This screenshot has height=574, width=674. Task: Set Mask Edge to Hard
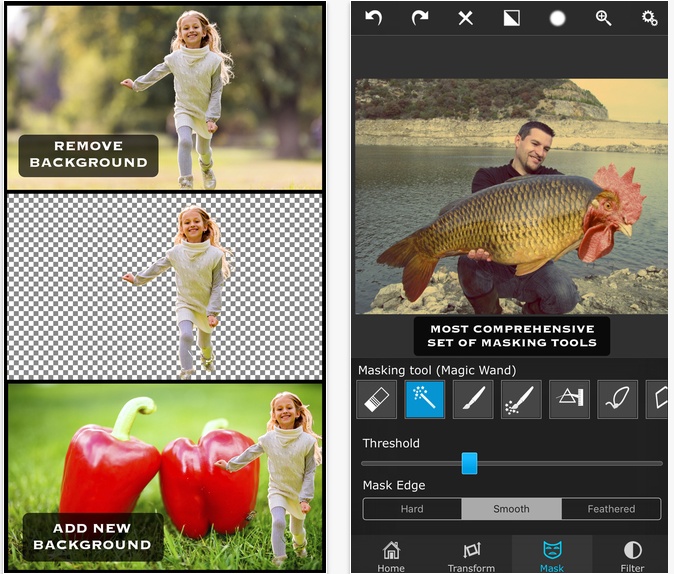pos(412,508)
